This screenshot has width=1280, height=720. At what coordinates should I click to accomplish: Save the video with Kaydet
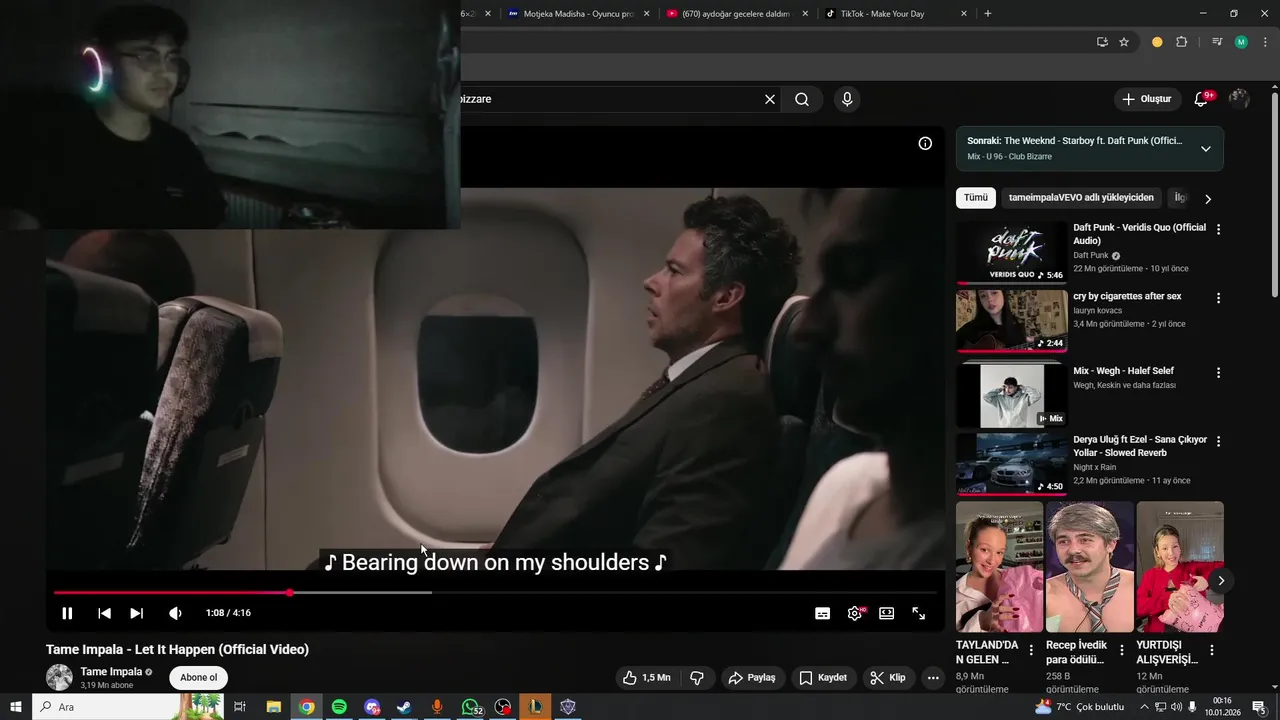click(823, 678)
